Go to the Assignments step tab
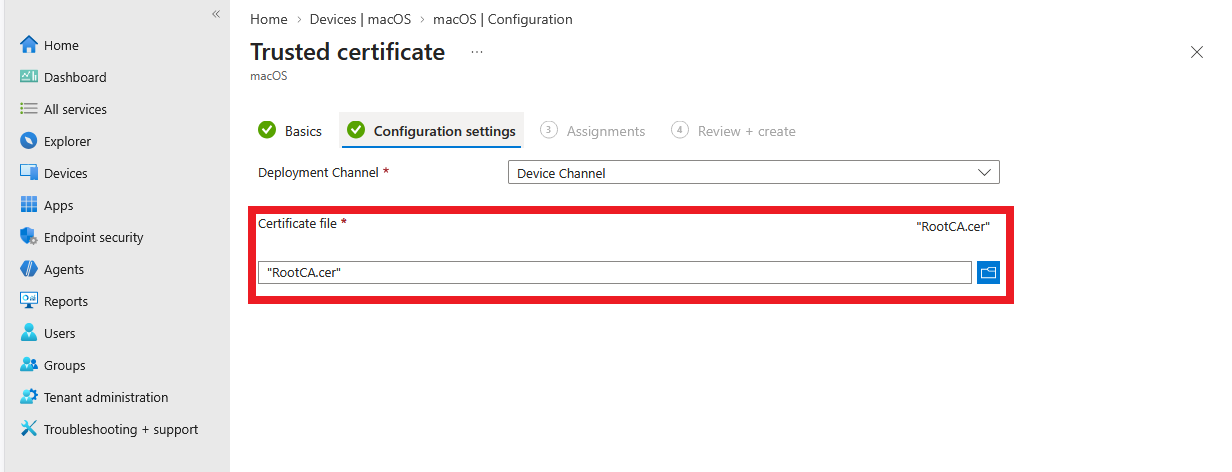 (x=593, y=131)
